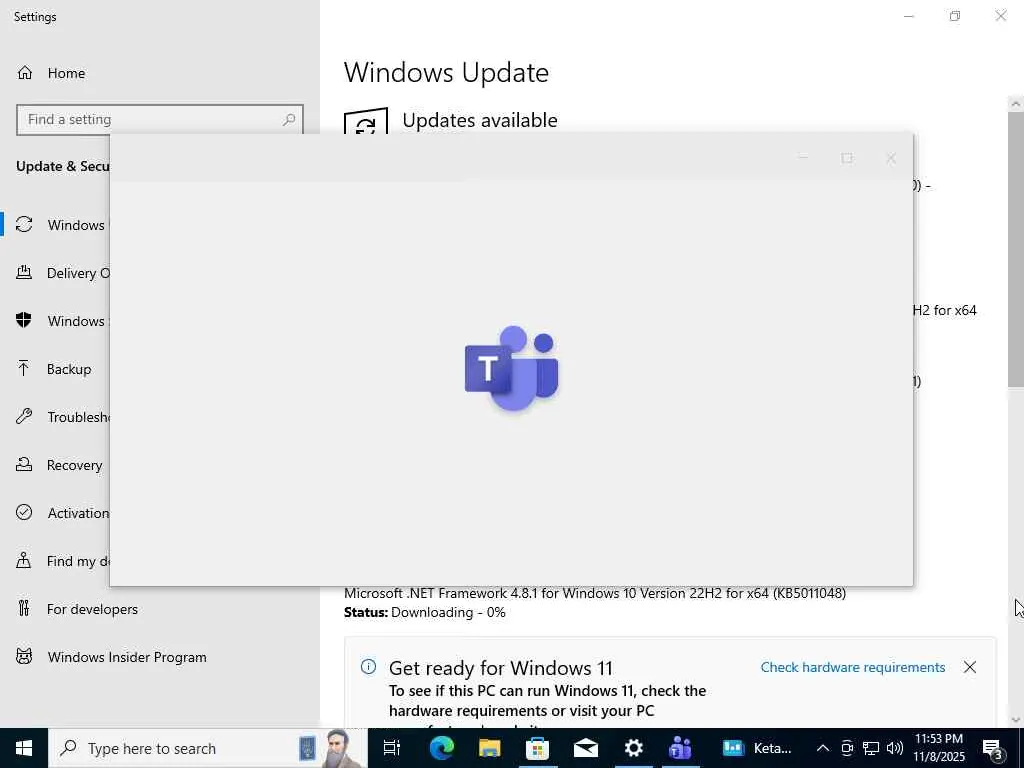This screenshot has width=1024, height=768.
Task: Click the Activation checkmark circle icon
Action: point(24,512)
